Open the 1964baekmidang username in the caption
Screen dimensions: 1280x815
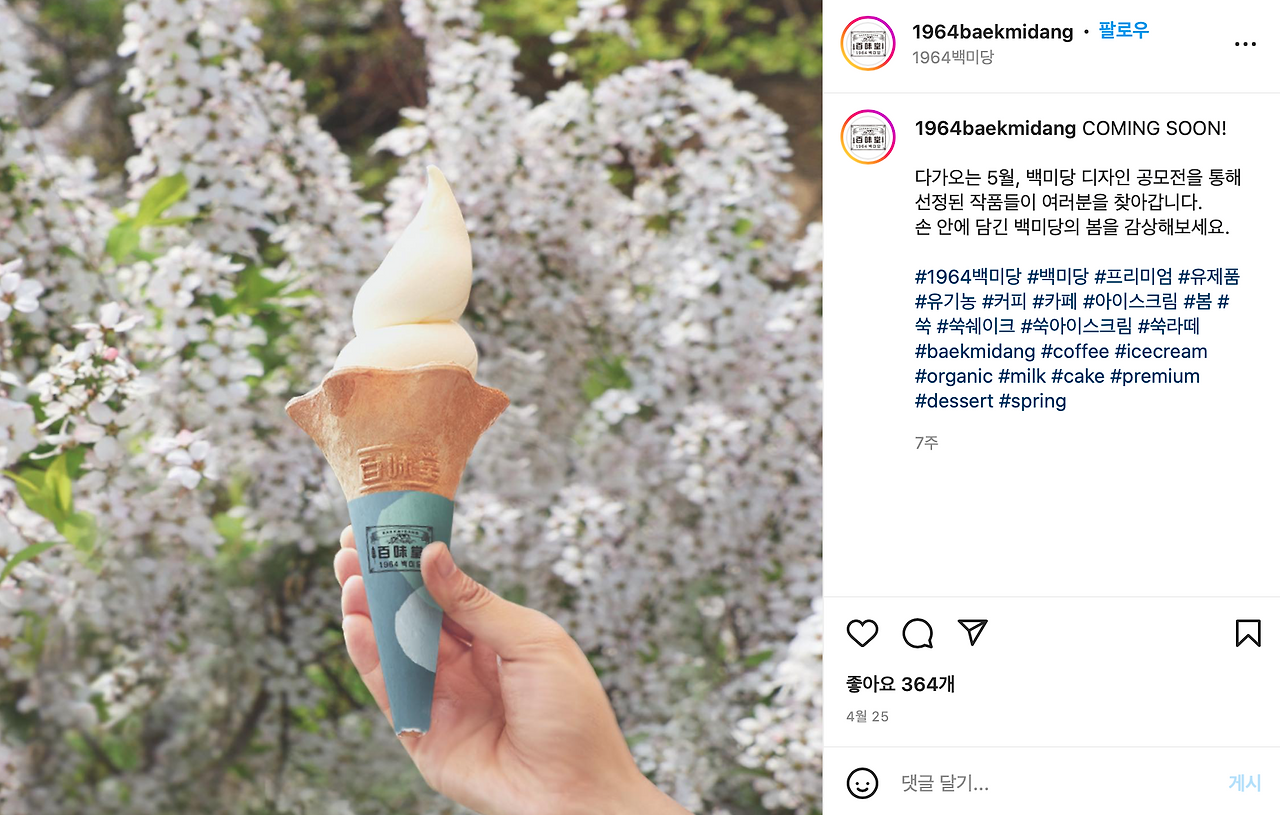(x=995, y=128)
